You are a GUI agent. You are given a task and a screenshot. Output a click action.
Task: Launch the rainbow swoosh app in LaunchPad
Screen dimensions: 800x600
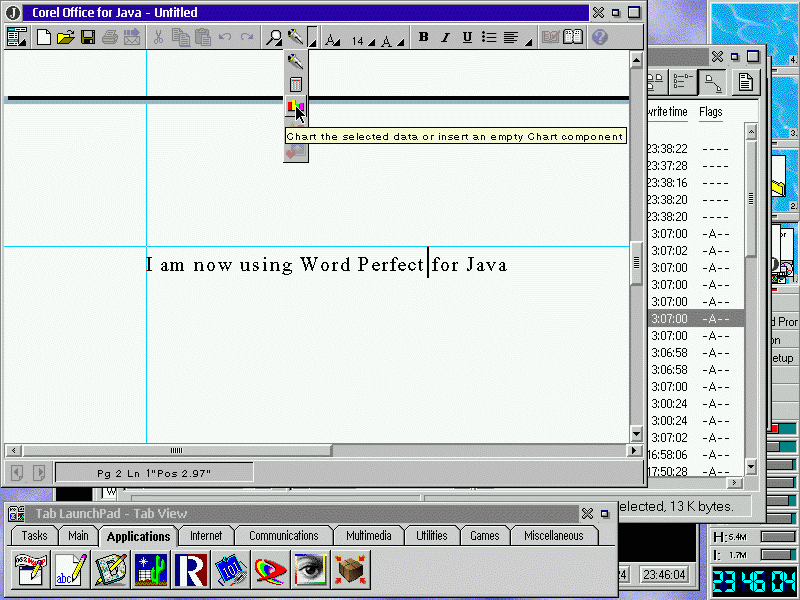(270, 569)
